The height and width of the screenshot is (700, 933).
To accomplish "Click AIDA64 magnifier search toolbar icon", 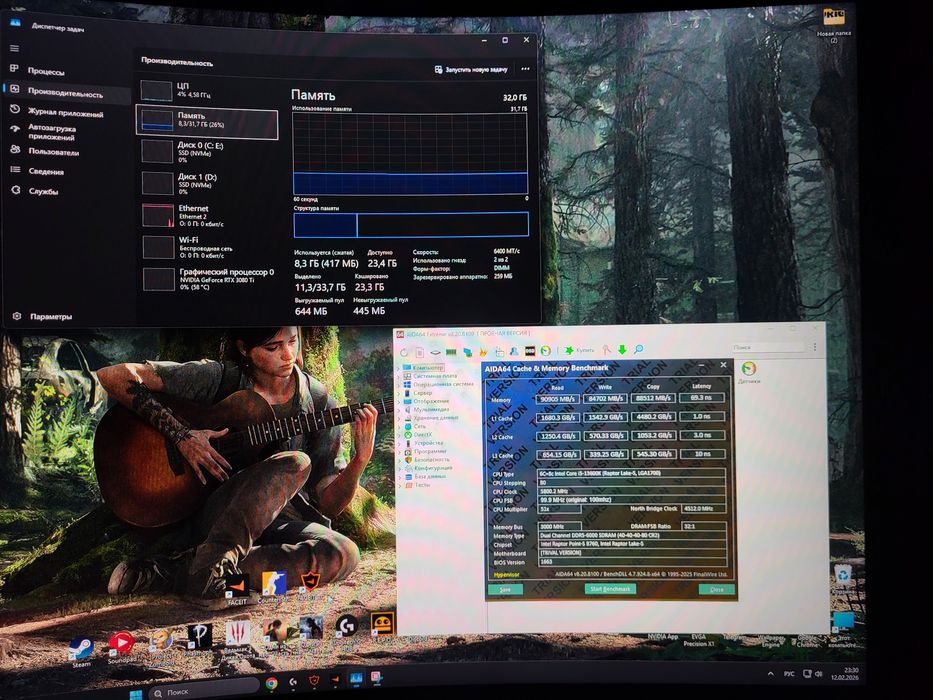I will (x=638, y=349).
